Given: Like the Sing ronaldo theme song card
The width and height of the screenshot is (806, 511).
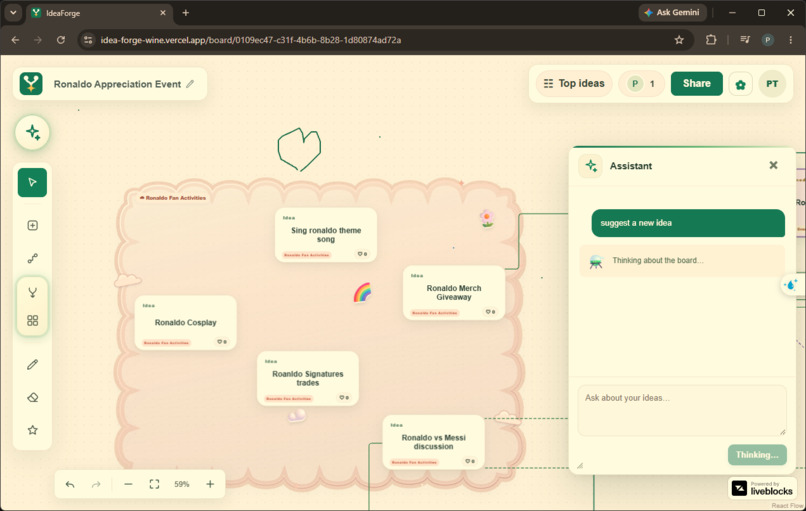Looking at the screenshot, I should [362, 254].
